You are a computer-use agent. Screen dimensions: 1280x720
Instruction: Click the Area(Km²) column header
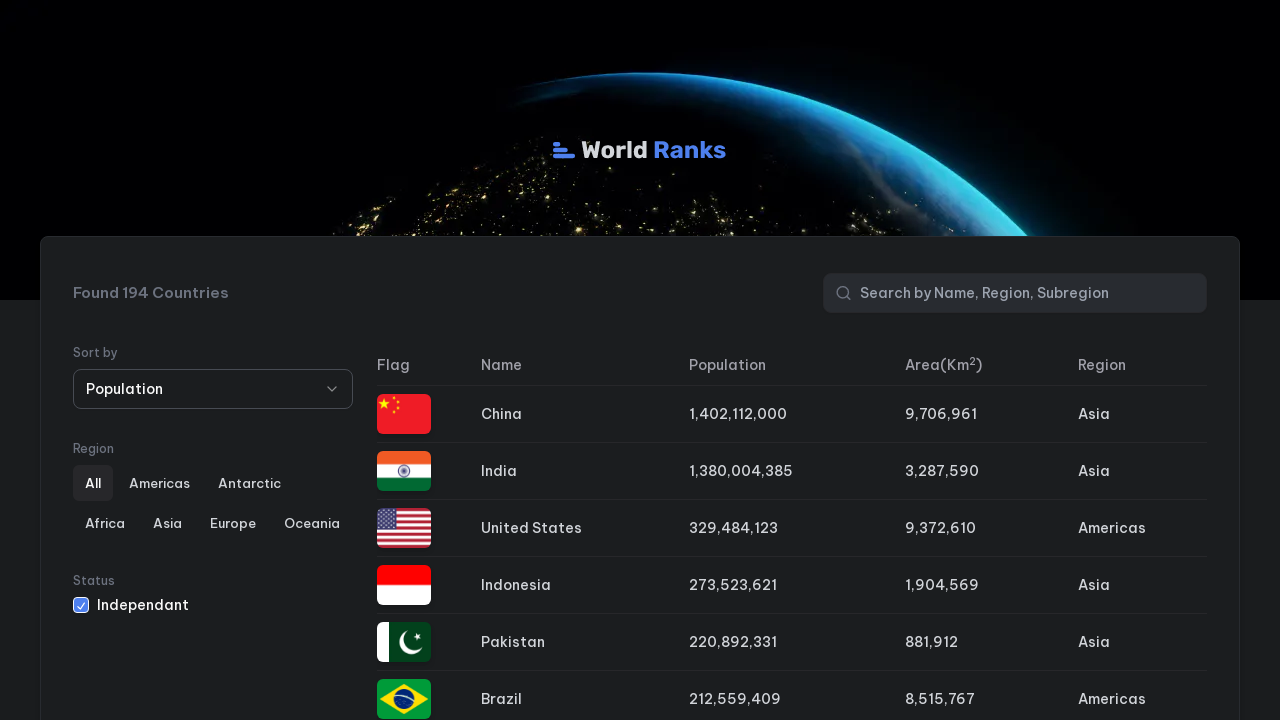click(x=944, y=365)
